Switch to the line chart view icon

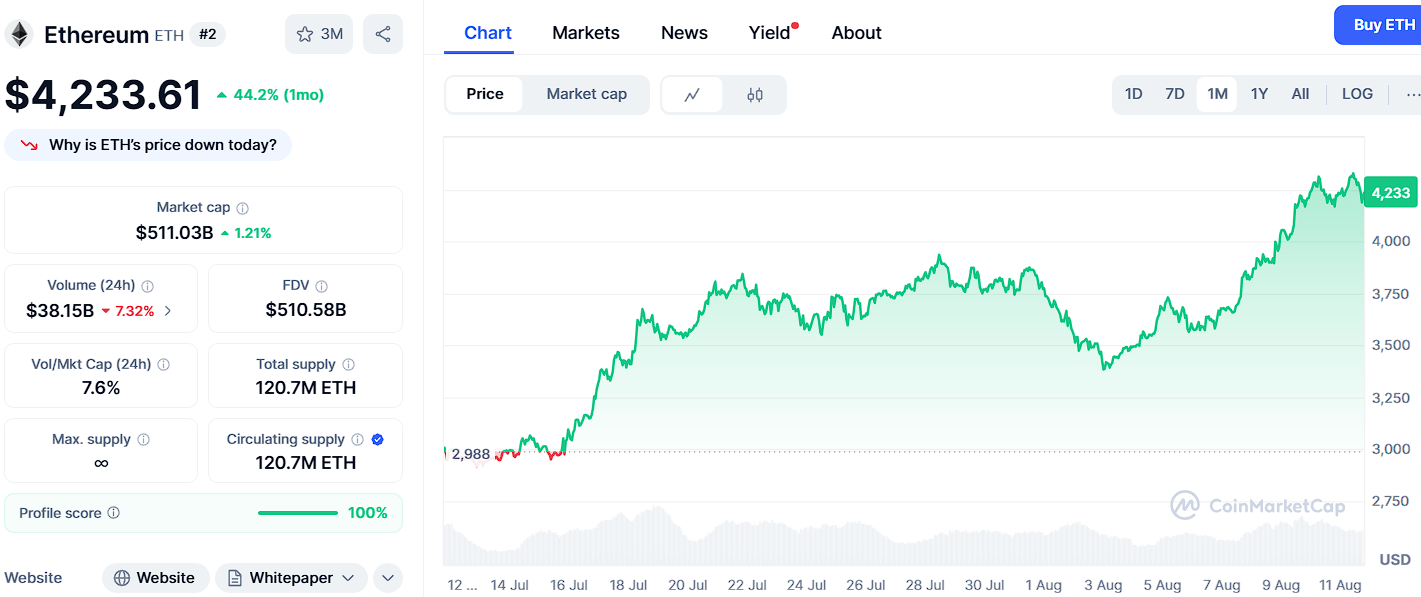pos(692,95)
